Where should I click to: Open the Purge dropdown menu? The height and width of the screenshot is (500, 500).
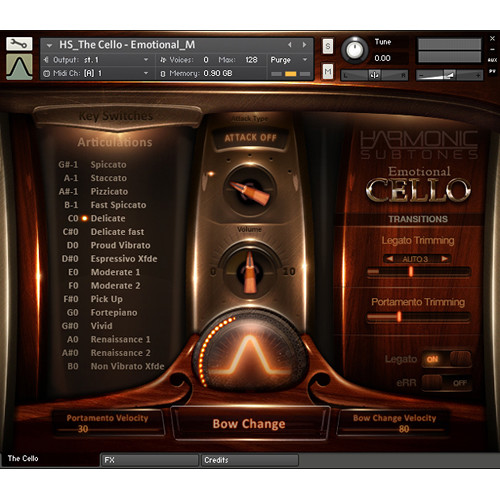[x=289, y=60]
